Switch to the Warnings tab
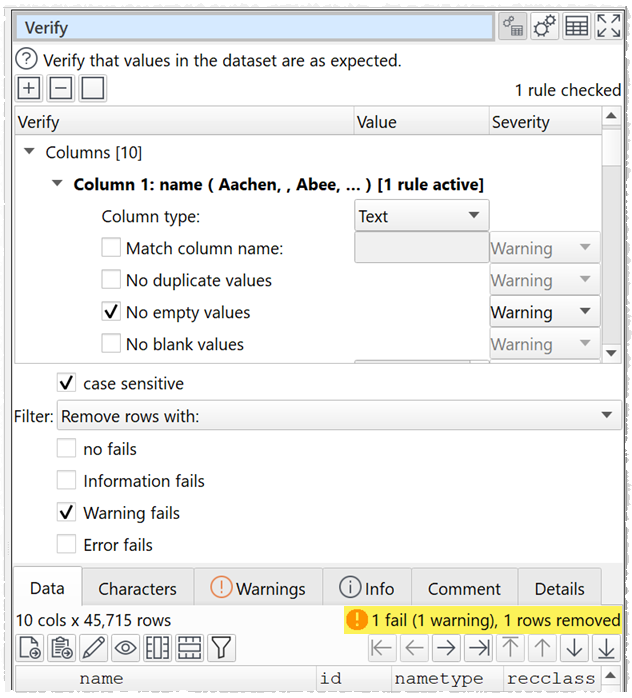Screen dimensions: 632x698 pyautogui.click(x=258, y=588)
